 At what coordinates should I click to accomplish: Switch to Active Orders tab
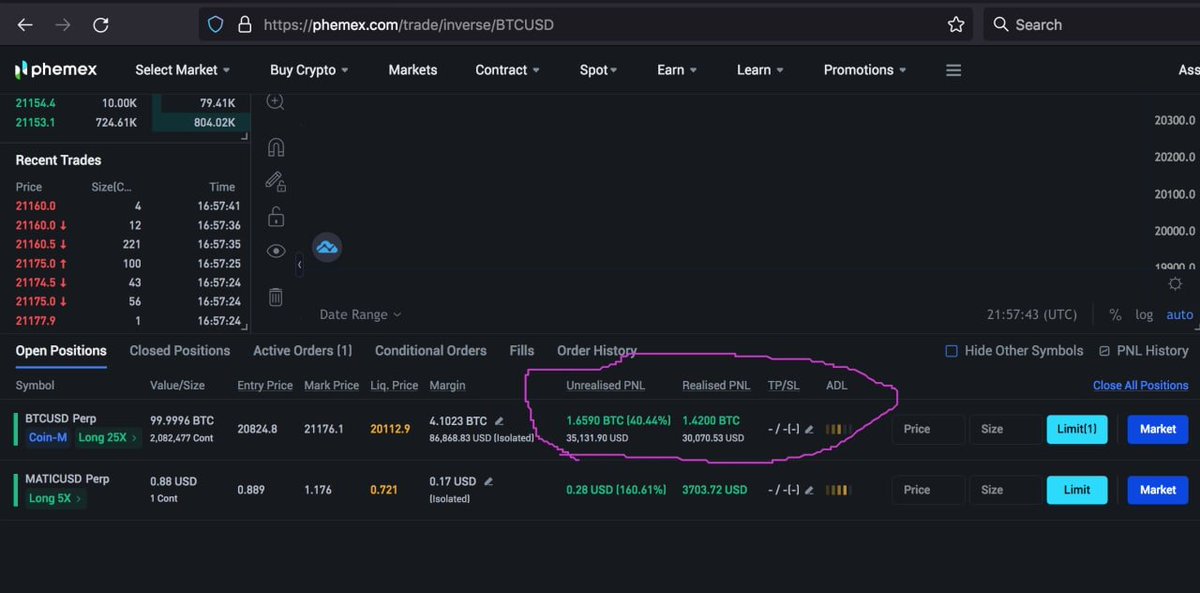click(x=303, y=351)
